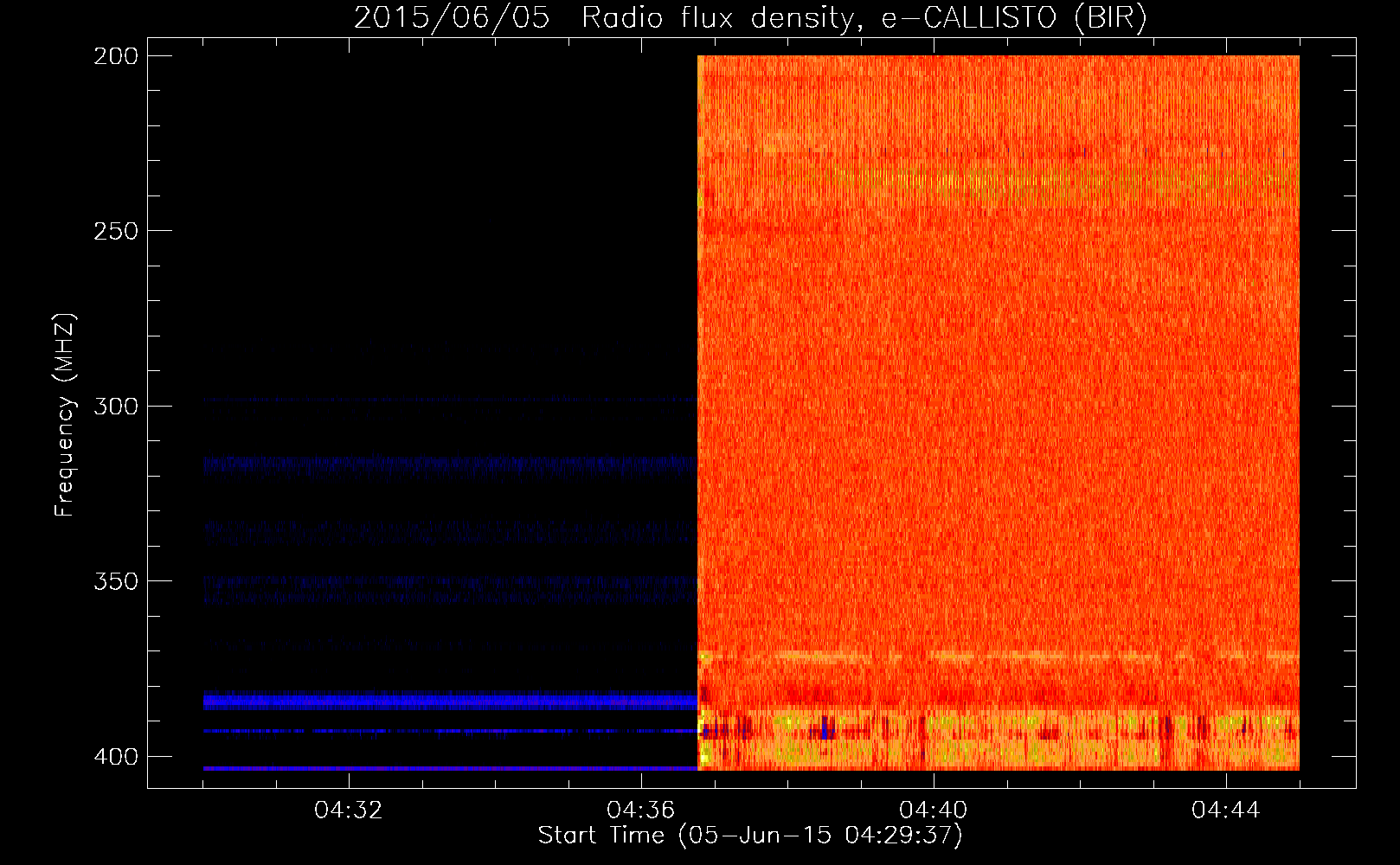Click the 200 frequency tick label
This screenshot has height=865, width=1400.
point(116,56)
